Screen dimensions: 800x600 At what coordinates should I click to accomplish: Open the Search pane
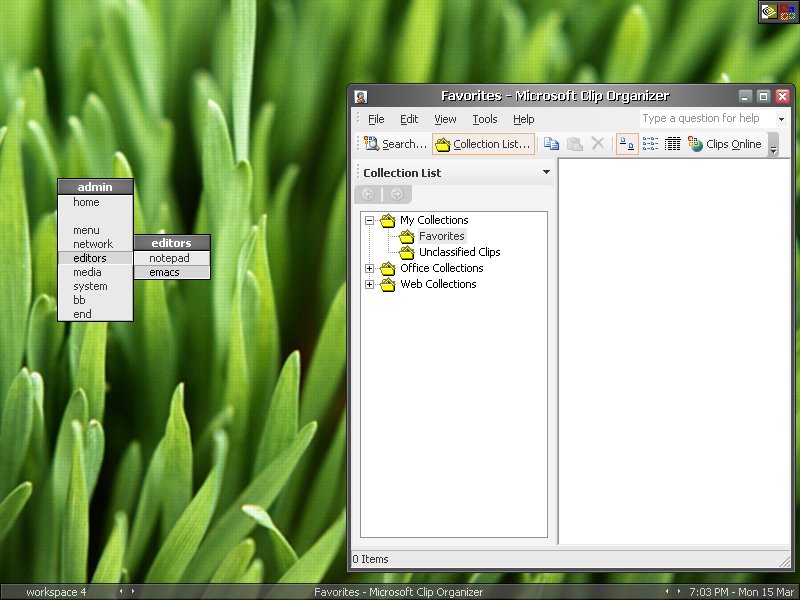(x=395, y=144)
